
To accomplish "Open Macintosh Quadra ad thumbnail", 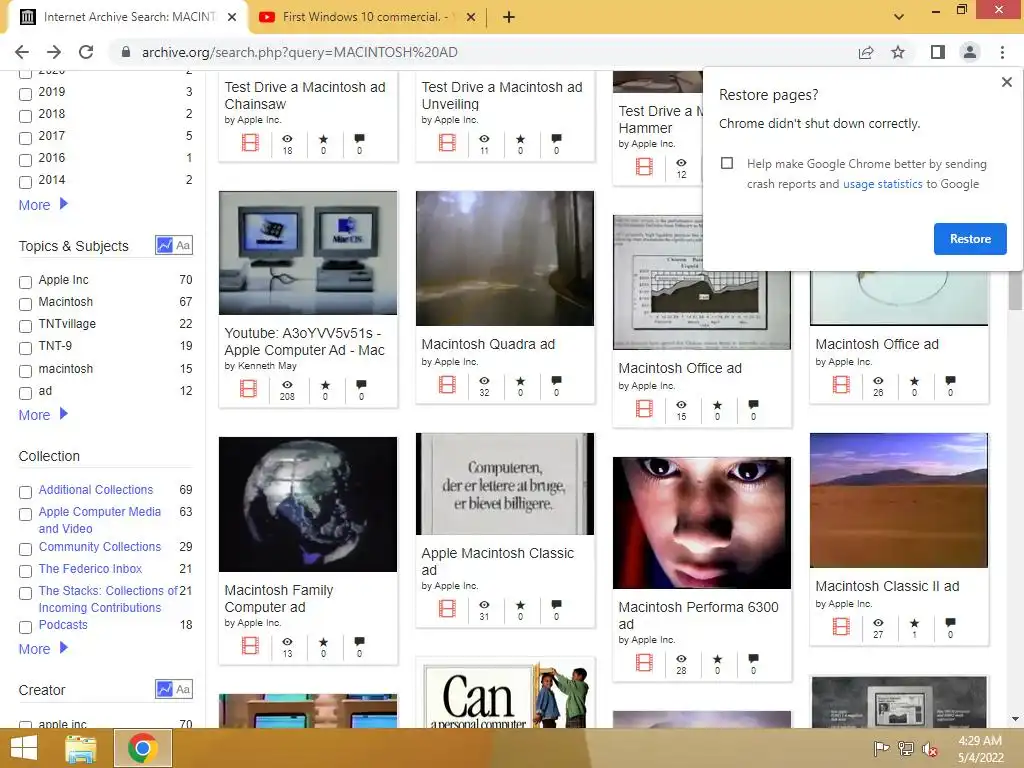I will [x=505, y=259].
